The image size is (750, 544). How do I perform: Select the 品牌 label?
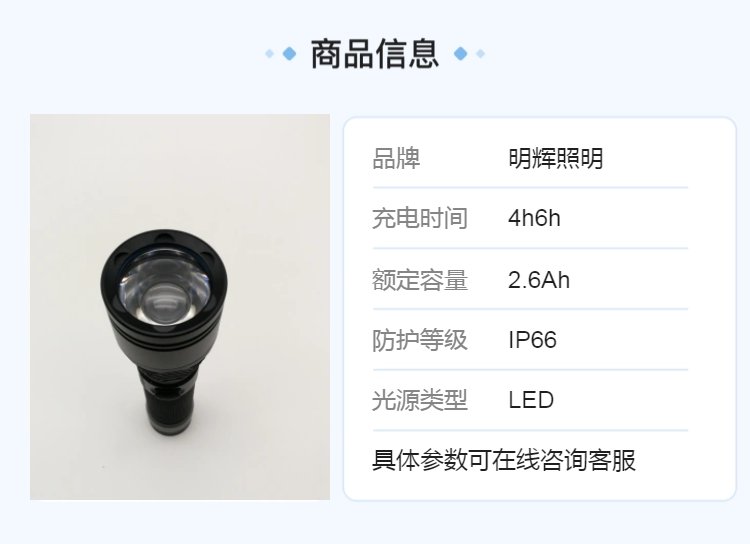pyautogui.click(x=396, y=158)
